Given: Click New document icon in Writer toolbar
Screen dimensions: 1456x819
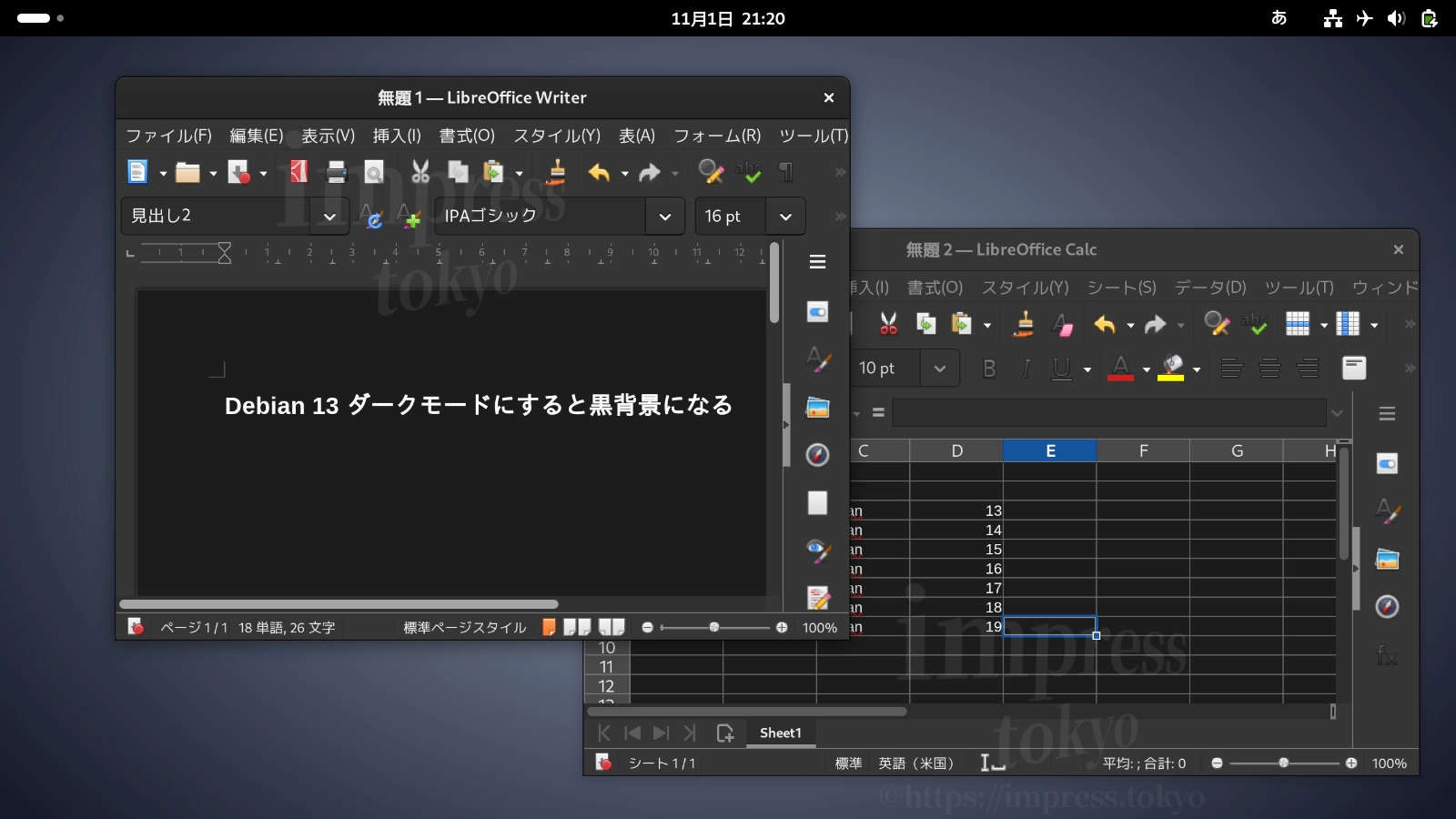Looking at the screenshot, I should (x=137, y=172).
